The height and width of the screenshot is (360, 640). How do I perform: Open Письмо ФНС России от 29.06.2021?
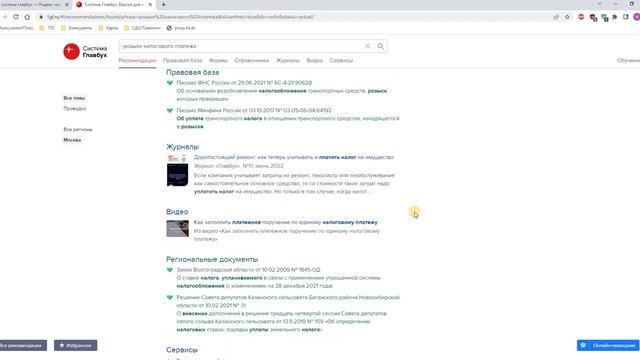(x=244, y=83)
